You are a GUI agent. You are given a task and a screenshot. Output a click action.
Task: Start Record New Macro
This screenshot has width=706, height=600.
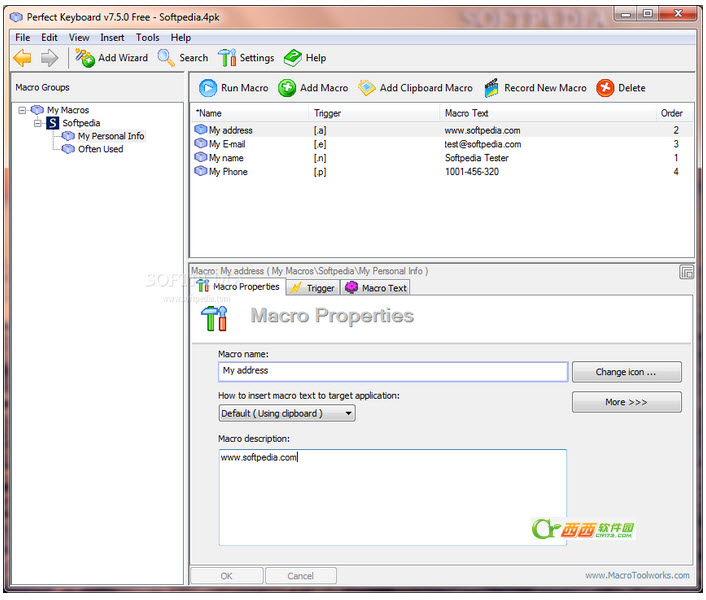click(x=535, y=88)
